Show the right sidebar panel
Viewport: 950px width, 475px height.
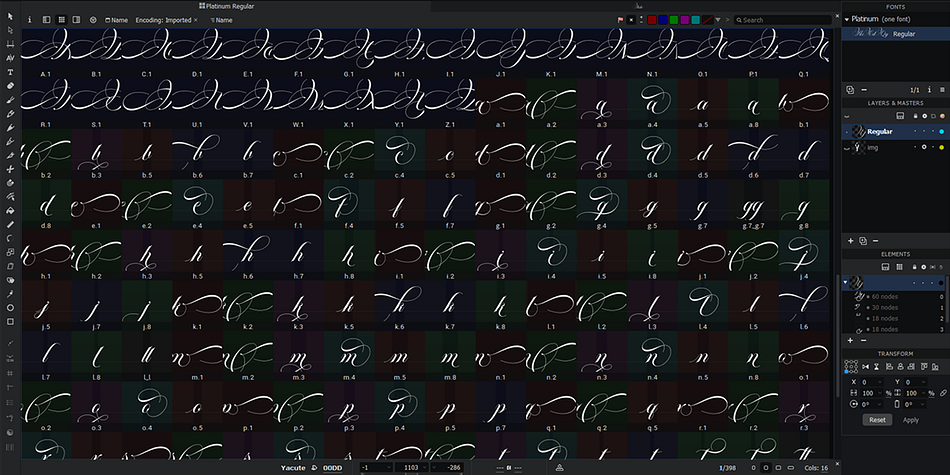pos(76,20)
